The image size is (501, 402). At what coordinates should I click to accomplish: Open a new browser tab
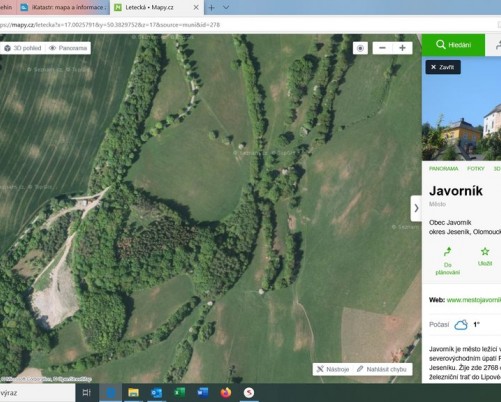(x=211, y=7)
